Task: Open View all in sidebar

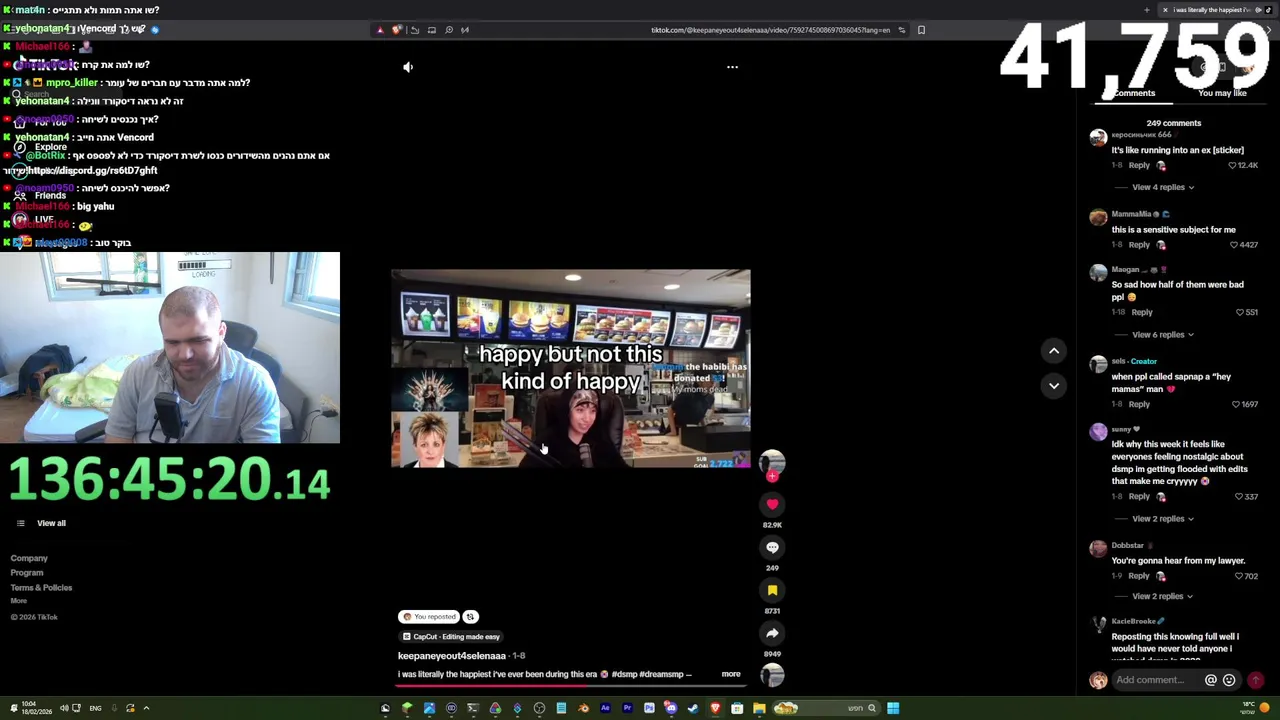Action: tap(51, 523)
